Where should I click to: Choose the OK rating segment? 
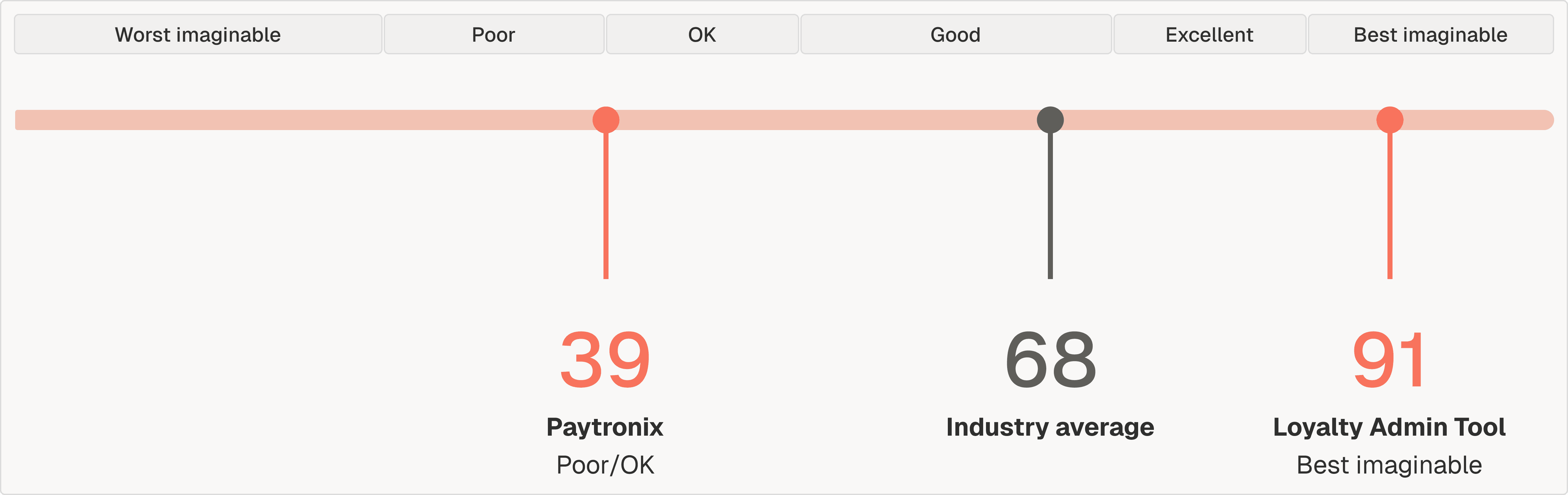(702, 35)
